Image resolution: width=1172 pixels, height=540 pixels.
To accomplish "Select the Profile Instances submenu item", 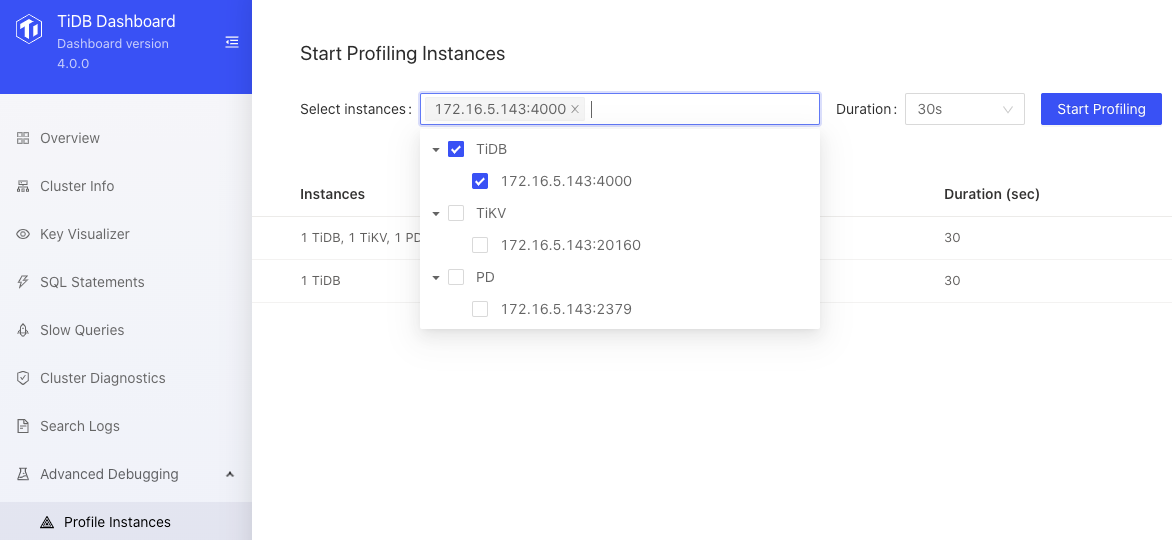I will 126,522.
